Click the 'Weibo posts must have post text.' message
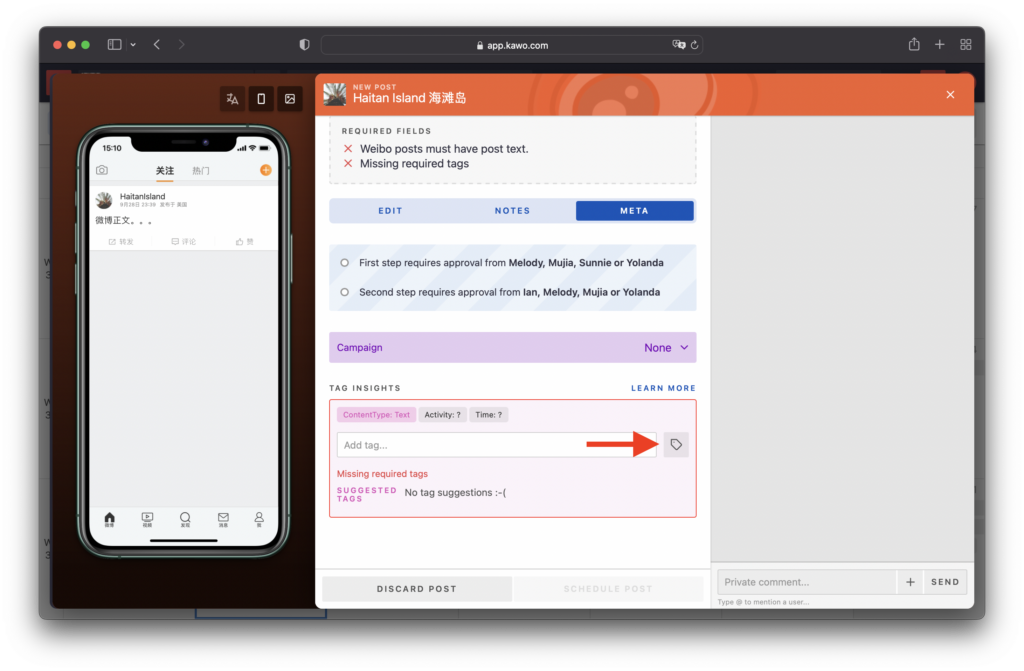The height and width of the screenshot is (671, 1024). [444, 149]
